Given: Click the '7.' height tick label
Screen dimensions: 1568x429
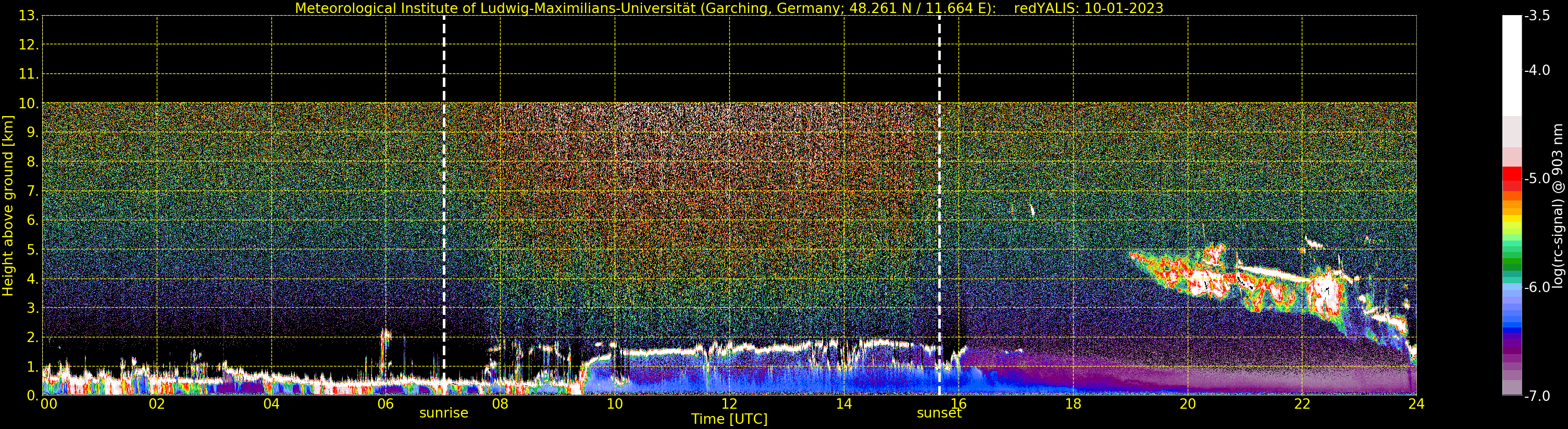Looking at the screenshot, I should pos(33,191).
